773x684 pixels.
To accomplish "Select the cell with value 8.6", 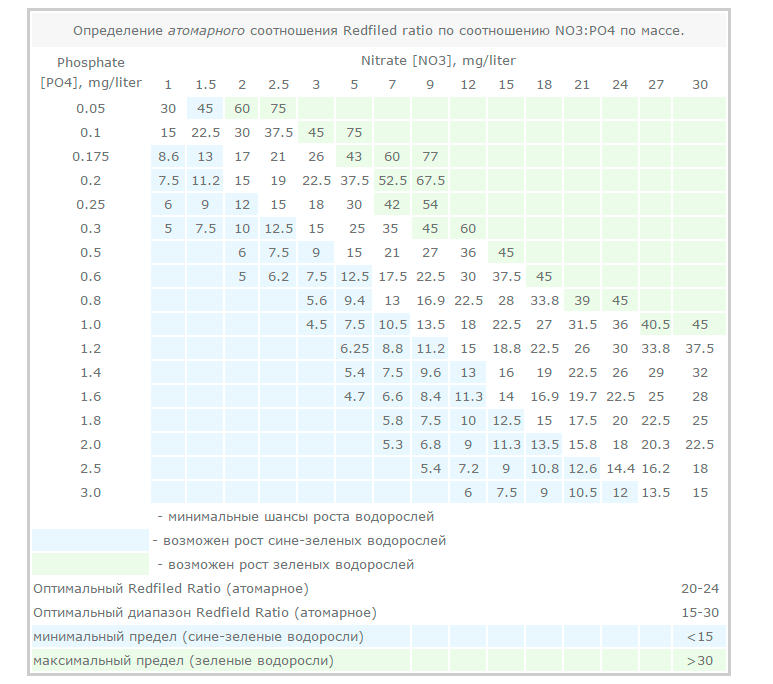I will pos(168,156).
